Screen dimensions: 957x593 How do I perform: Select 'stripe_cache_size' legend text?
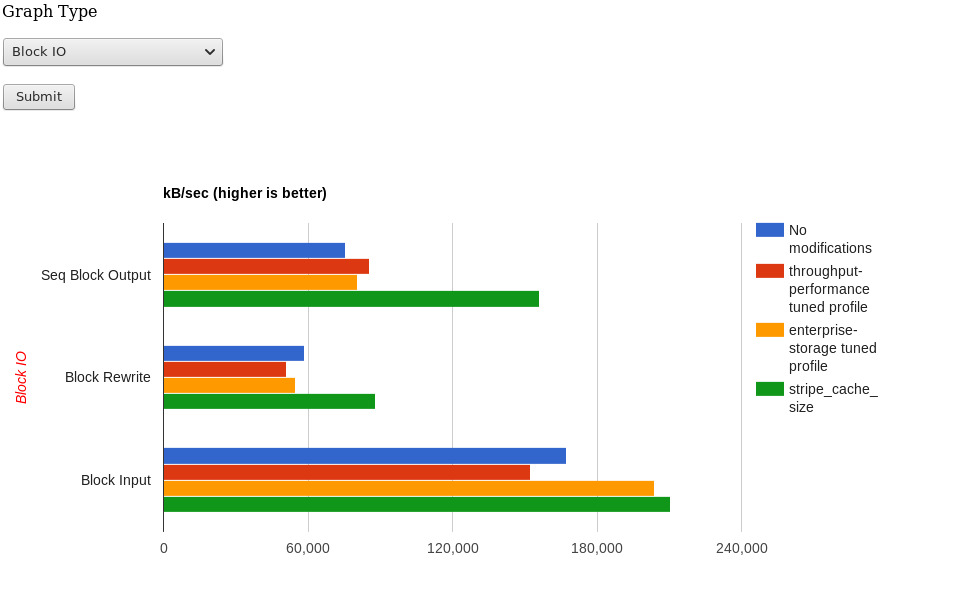[832, 398]
